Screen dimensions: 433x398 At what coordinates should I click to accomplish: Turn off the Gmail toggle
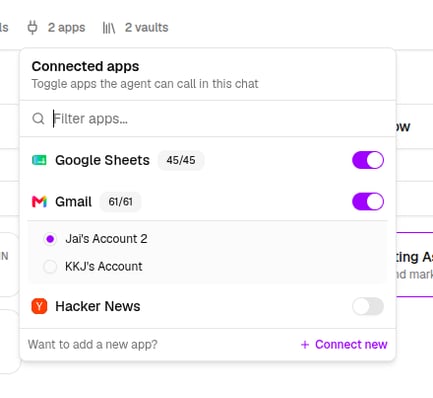coord(368,202)
